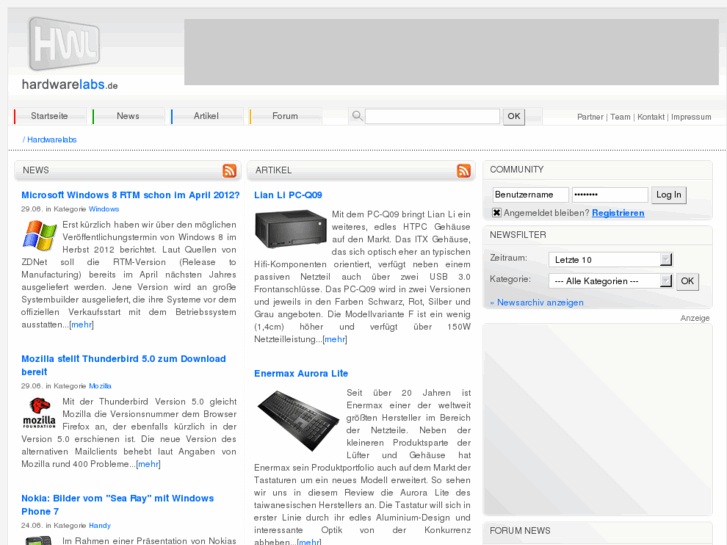Click mehr under Thunderbird news
Screen dimensions: 727x545
148,464
